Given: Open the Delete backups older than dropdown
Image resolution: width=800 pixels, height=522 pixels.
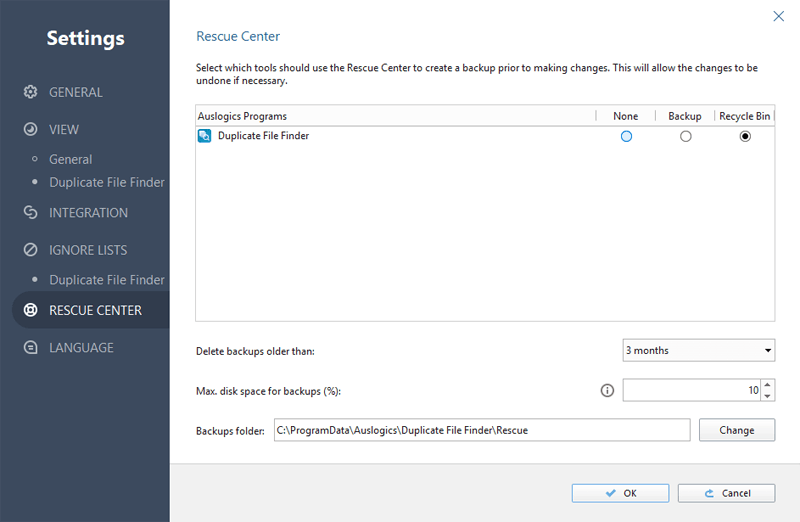Looking at the screenshot, I should [x=698, y=350].
